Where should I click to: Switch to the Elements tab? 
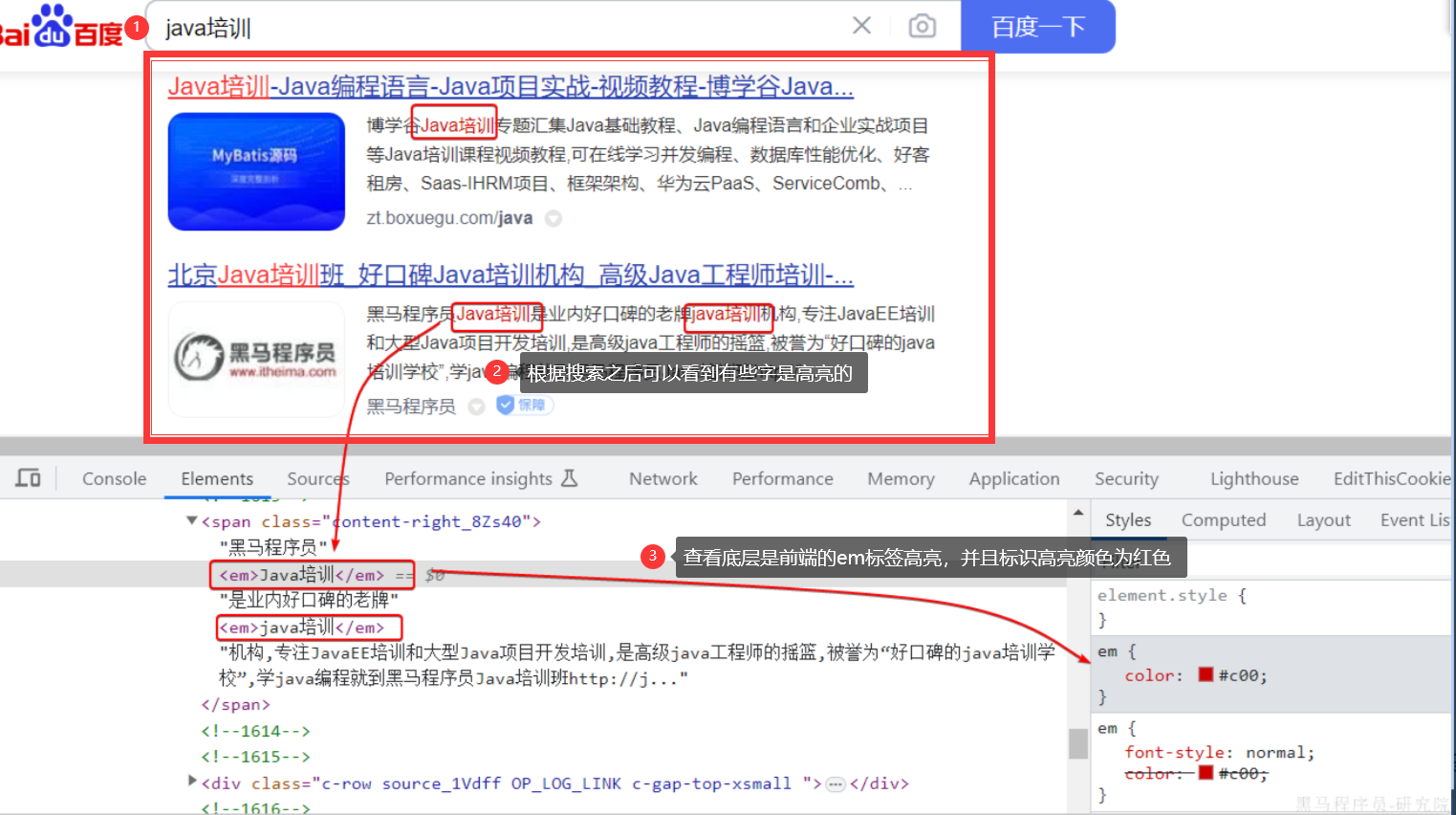pyautogui.click(x=217, y=478)
